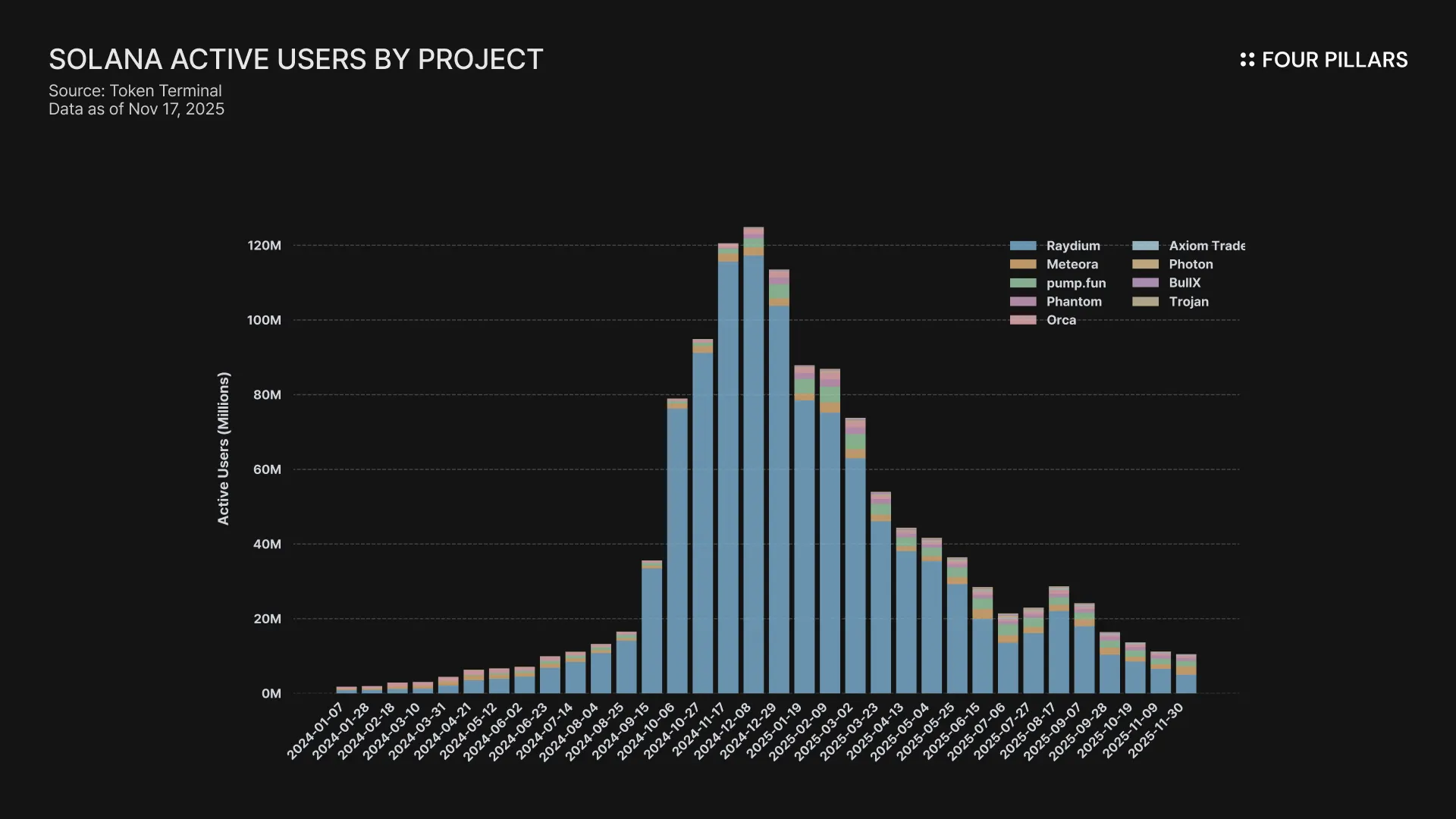This screenshot has height=819, width=1456.
Task: Click the 120M y-axis label
Action: (264, 246)
